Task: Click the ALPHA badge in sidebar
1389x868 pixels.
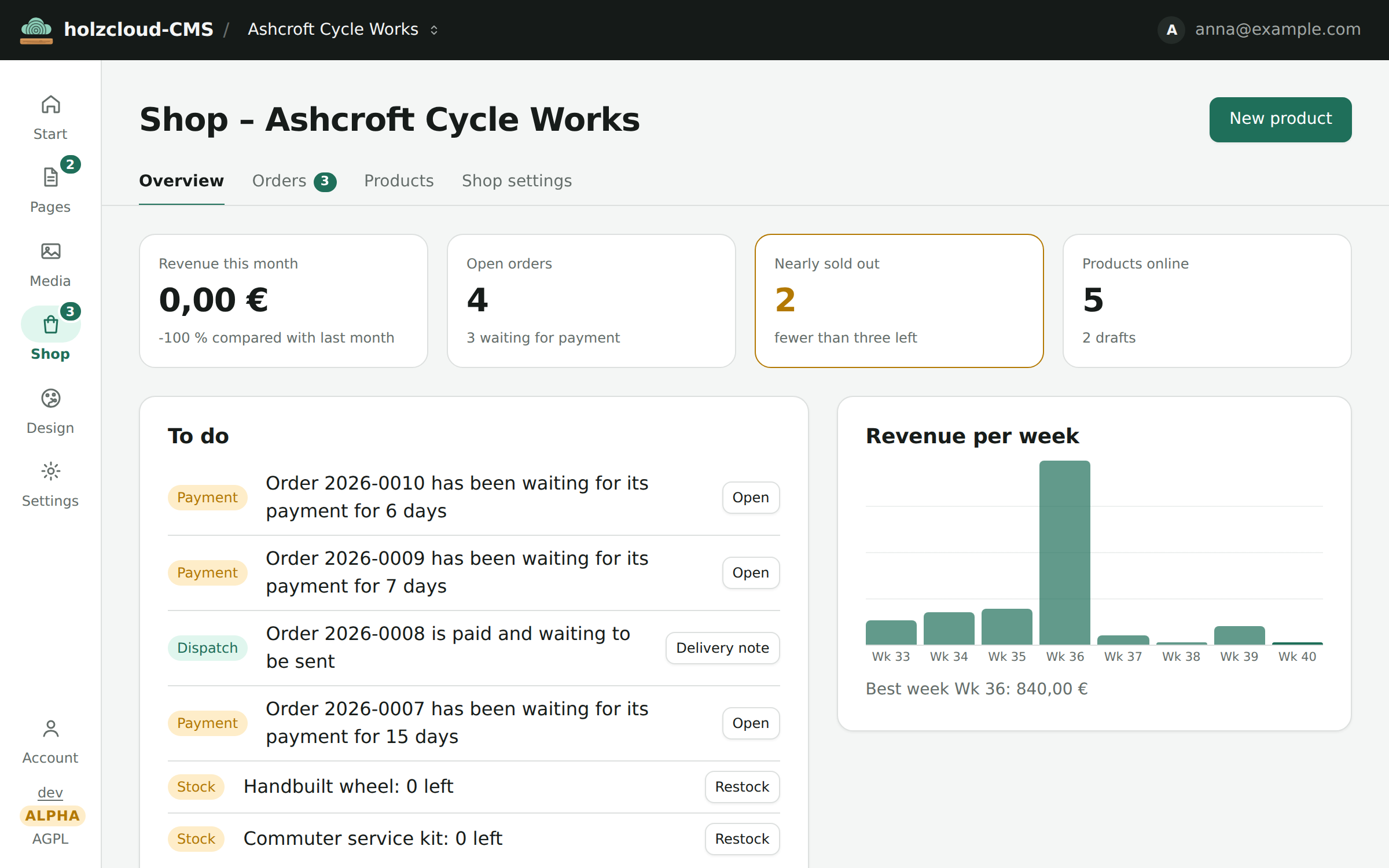Action: [x=52, y=816]
